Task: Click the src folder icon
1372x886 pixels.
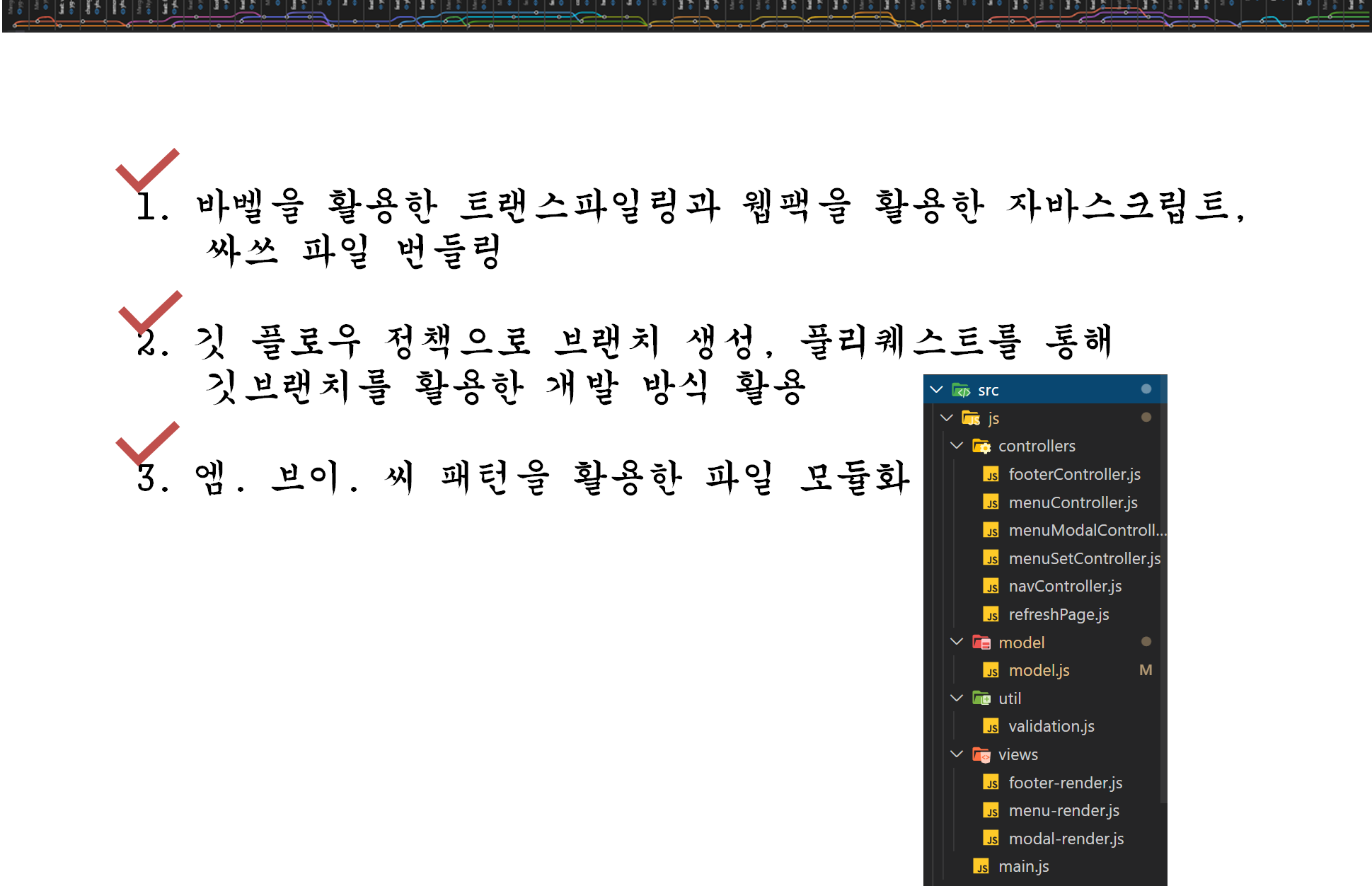Action: pos(961,390)
